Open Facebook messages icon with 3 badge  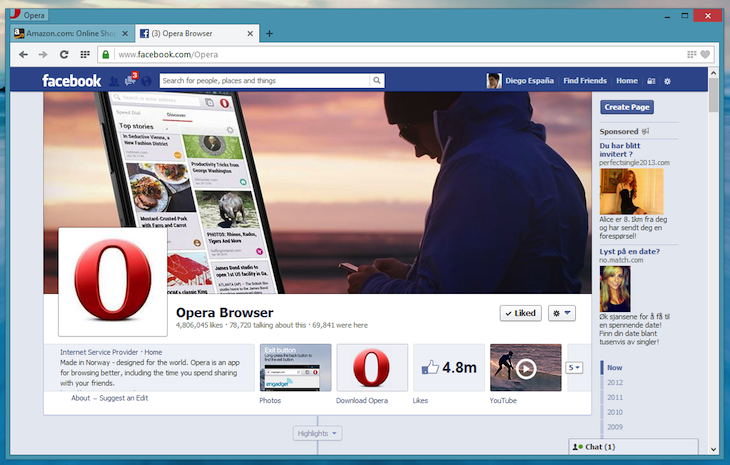[x=130, y=81]
